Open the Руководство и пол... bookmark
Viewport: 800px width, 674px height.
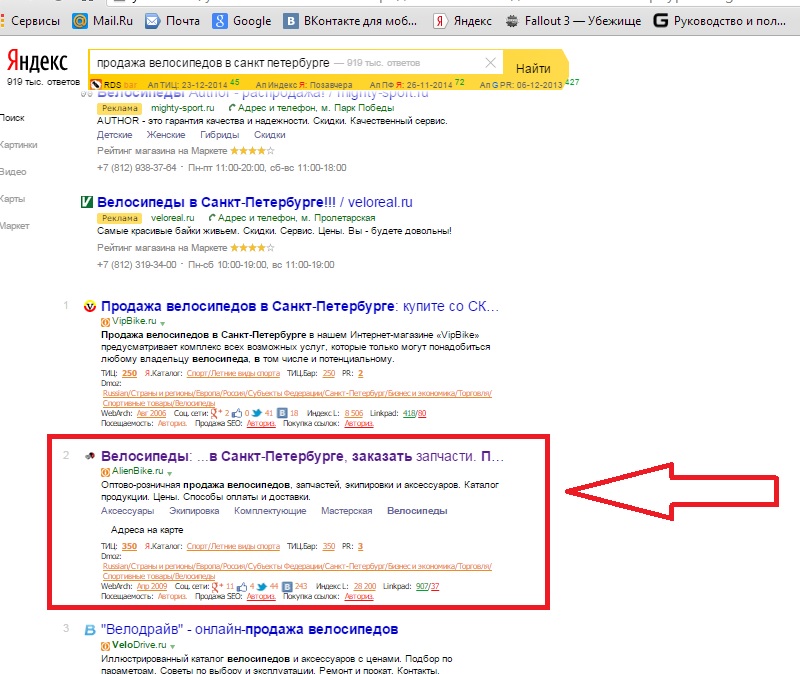(x=720, y=21)
